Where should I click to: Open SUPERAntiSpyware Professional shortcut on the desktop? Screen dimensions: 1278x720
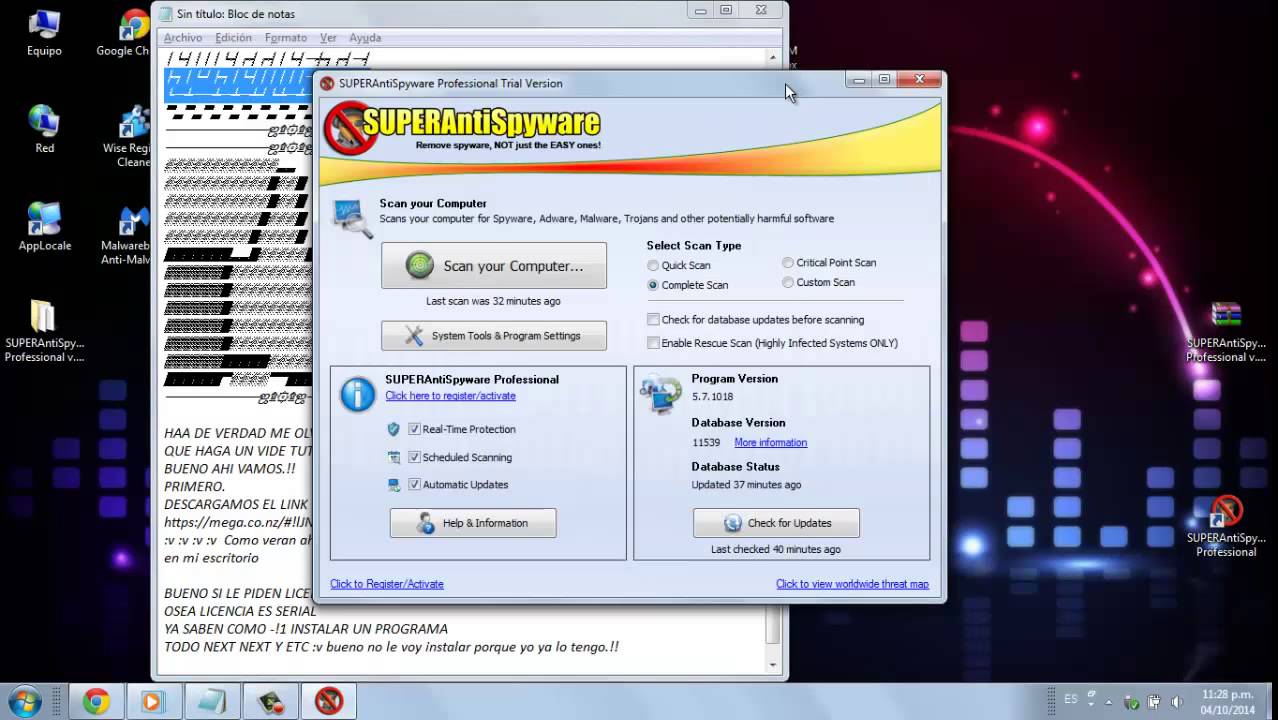[1226, 525]
